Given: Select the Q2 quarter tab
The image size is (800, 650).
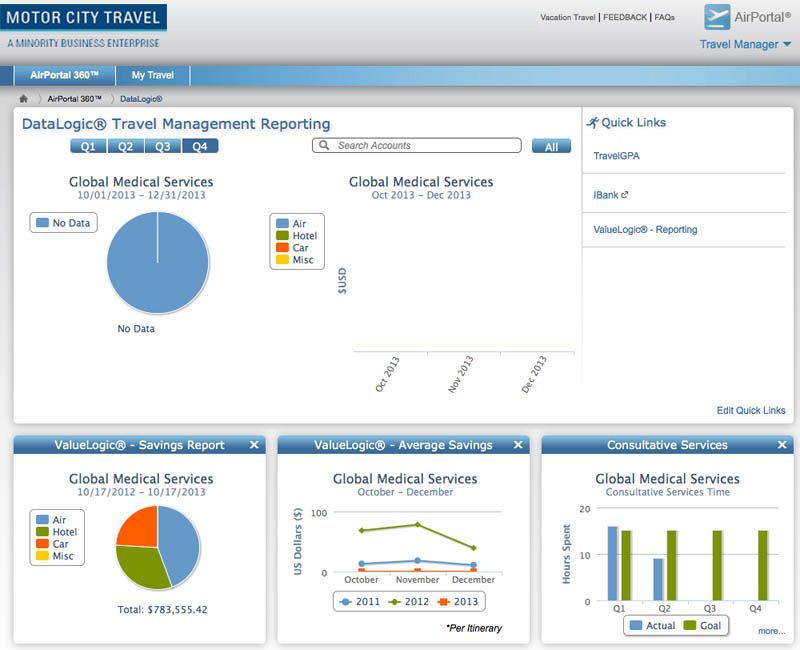Looking at the screenshot, I should 126,146.
